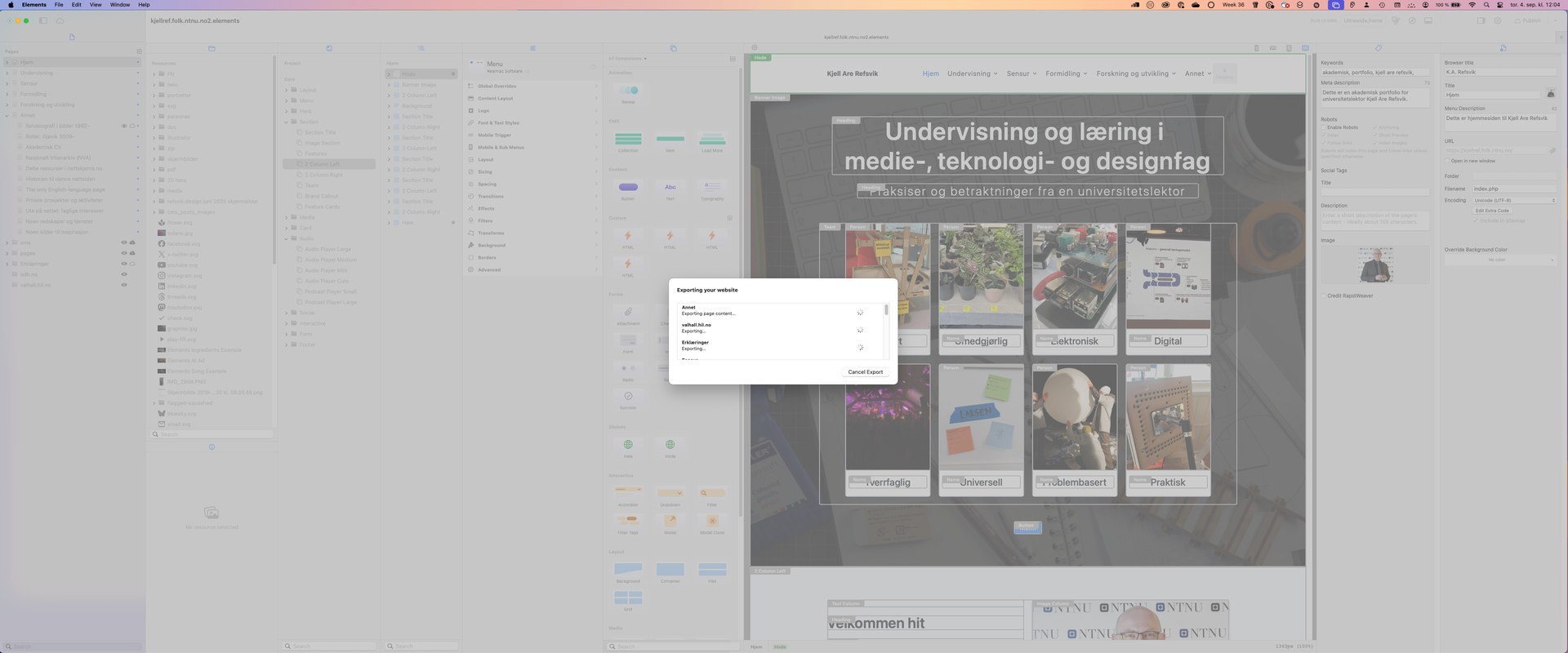The image size is (1568, 653).
Task: Open the File menu
Action: (x=59, y=5)
